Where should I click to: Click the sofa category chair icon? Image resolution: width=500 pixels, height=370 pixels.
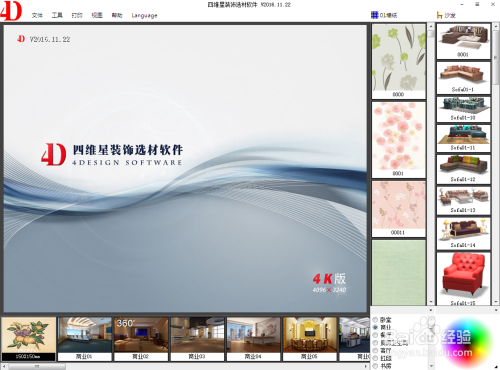click(x=440, y=15)
